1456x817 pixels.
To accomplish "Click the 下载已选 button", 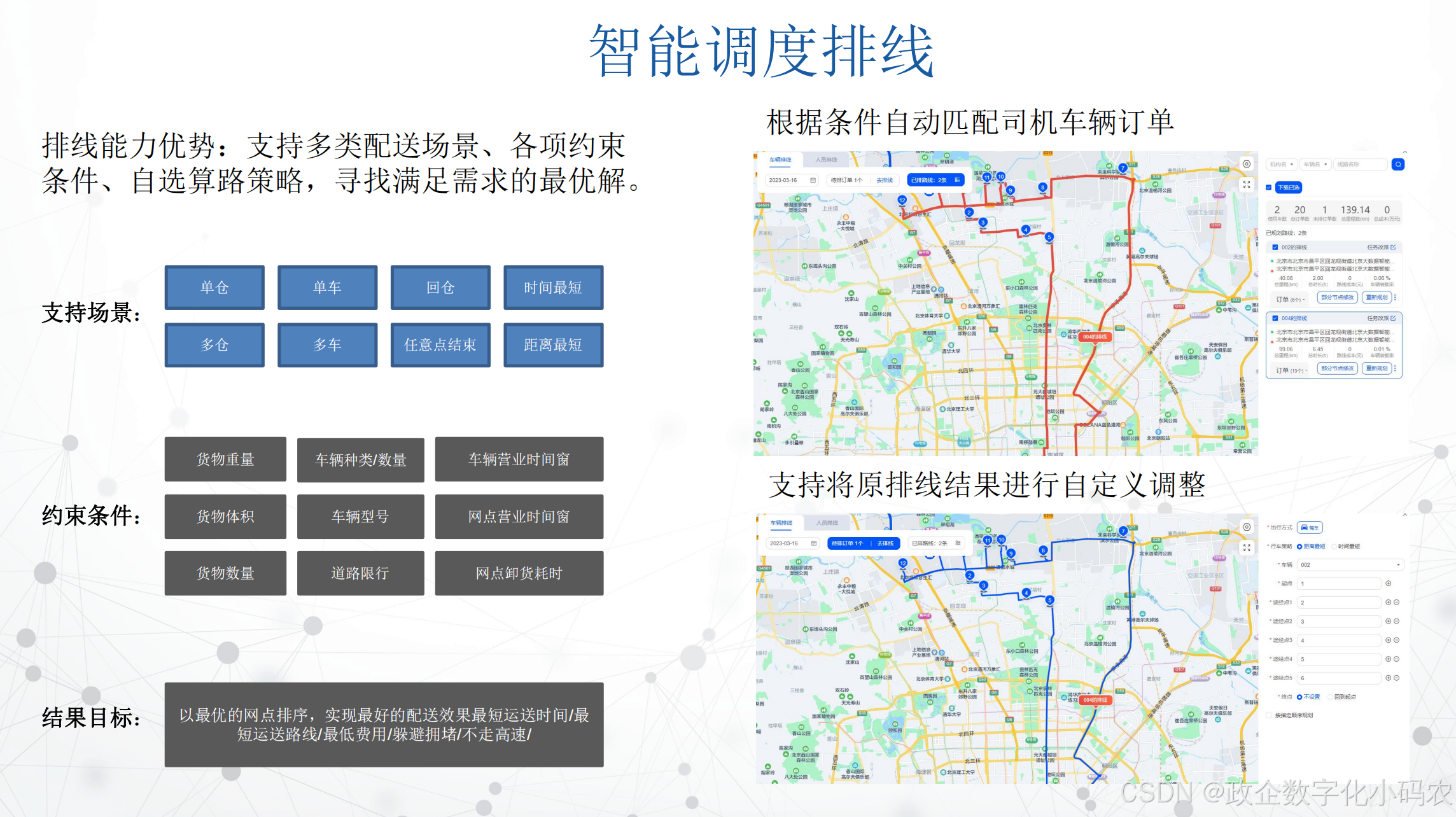I will click(1288, 187).
